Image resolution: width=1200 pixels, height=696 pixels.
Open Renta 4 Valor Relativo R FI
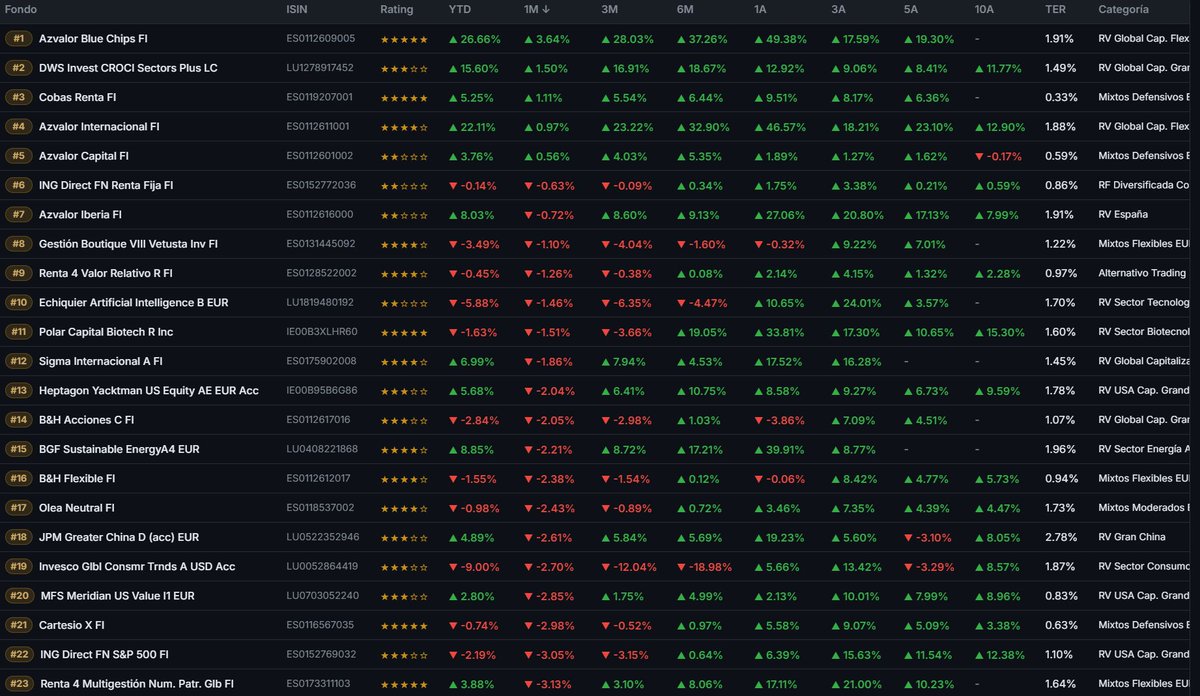[x=106, y=273]
